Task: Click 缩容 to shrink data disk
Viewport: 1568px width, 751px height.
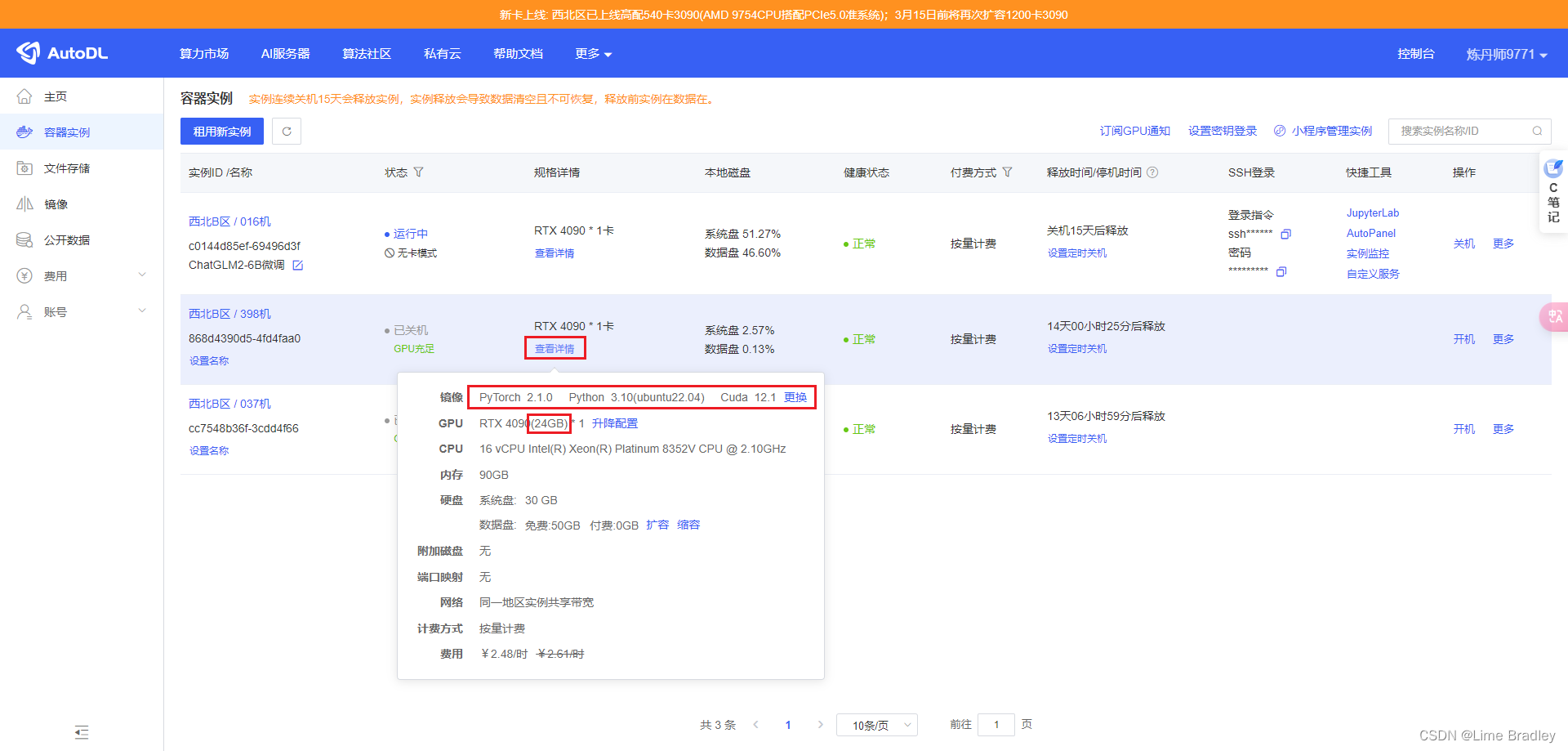Action: click(x=688, y=525)
